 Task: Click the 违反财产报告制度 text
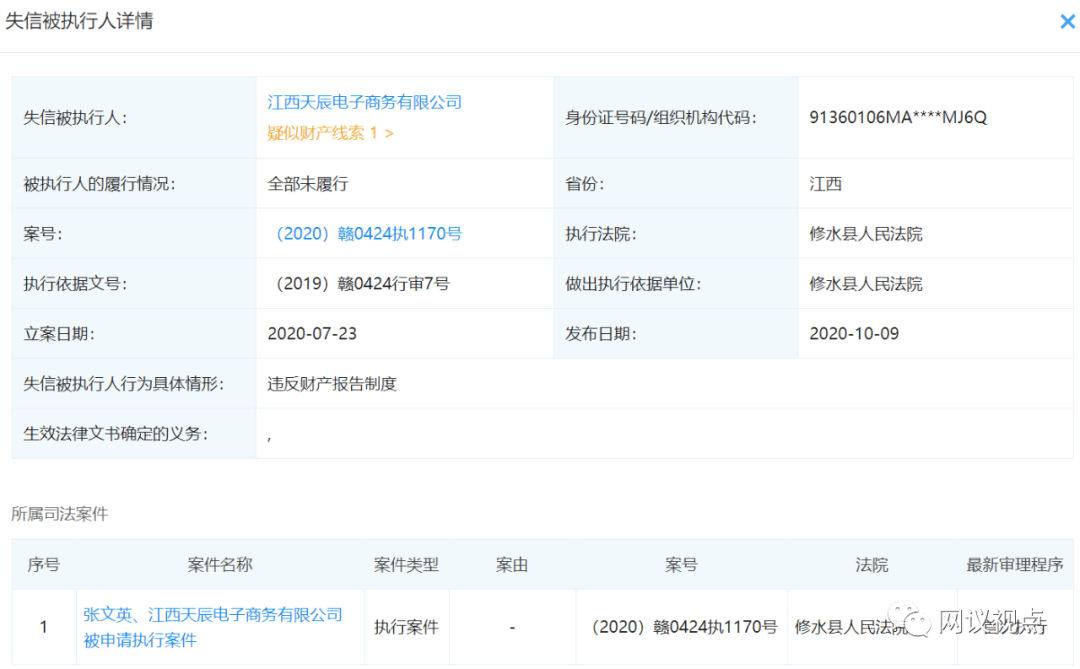click(332, 384)
